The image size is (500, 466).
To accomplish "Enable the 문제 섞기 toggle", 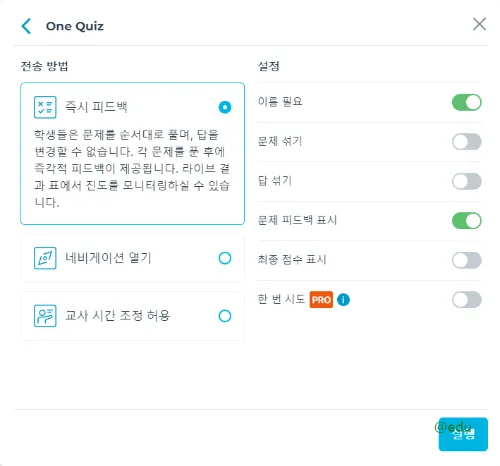I will point(467,142).
